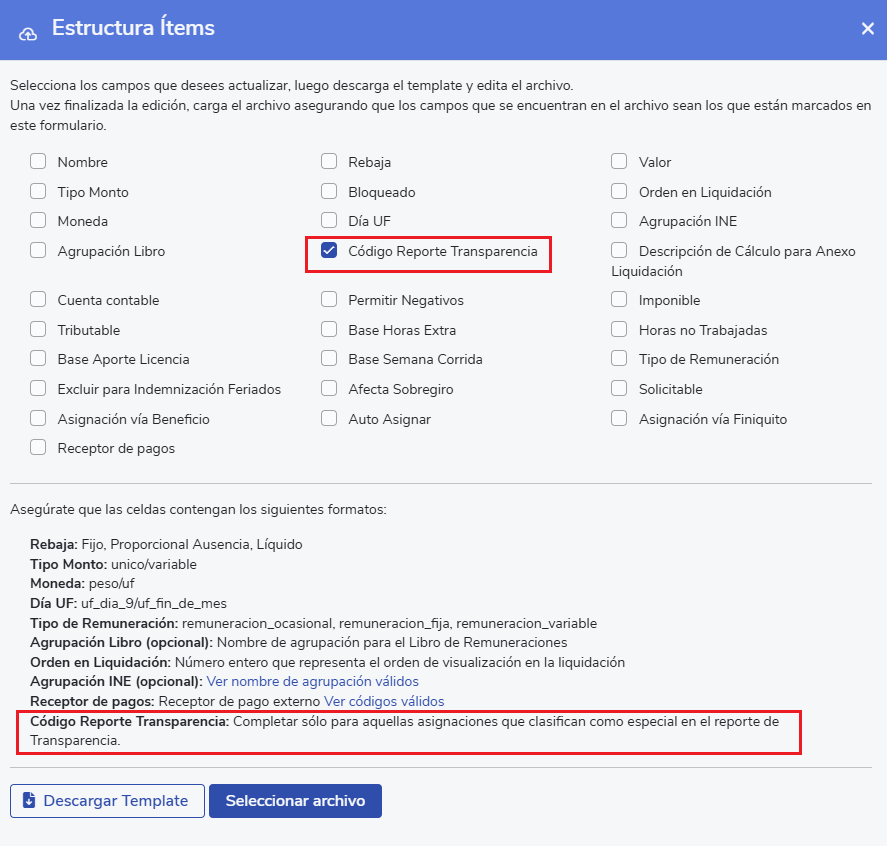Open Ver nombre de agrupación válidos link

312,681
